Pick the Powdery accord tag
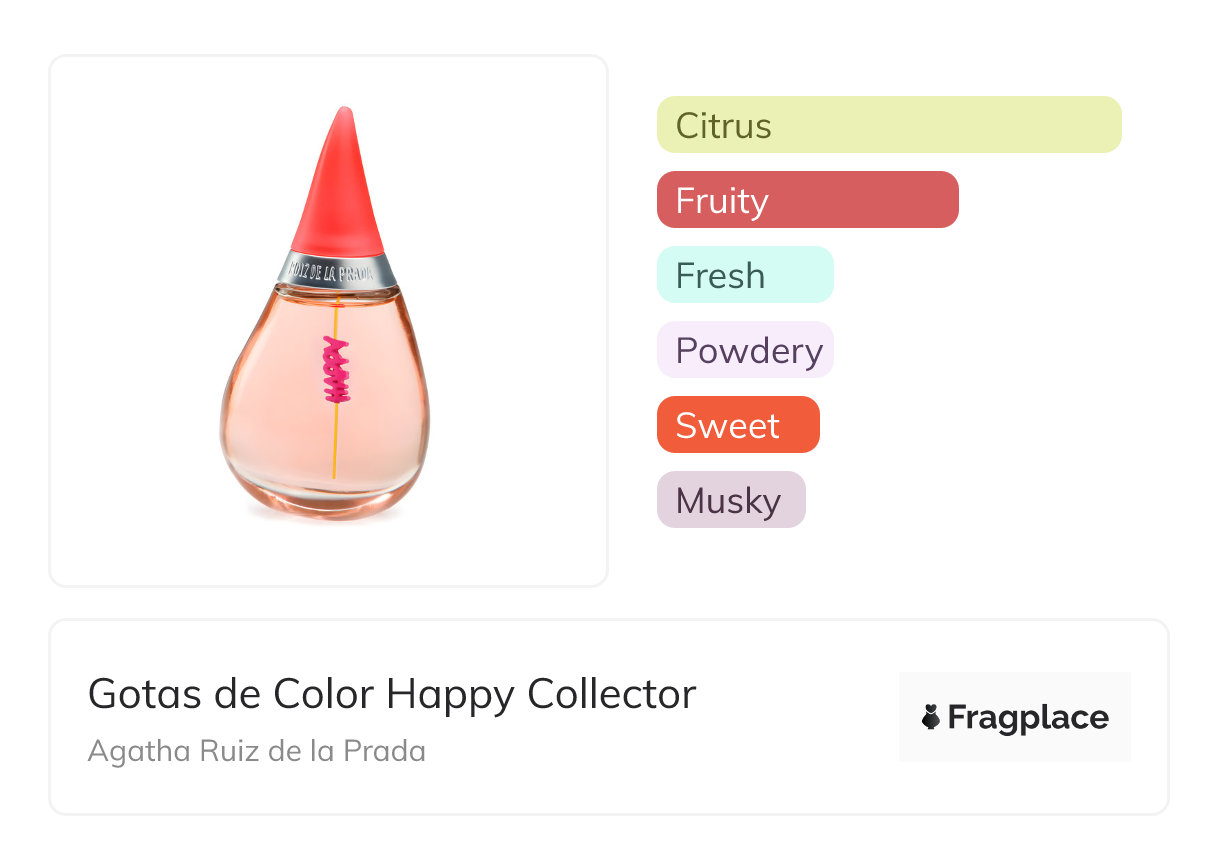The height and width of the screenshot is (864, 1218). pos(744,350)
